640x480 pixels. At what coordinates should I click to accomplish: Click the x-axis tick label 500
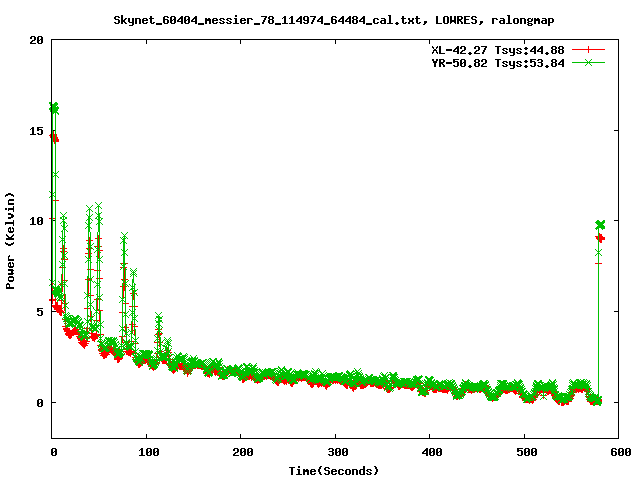tap(527, 452)
